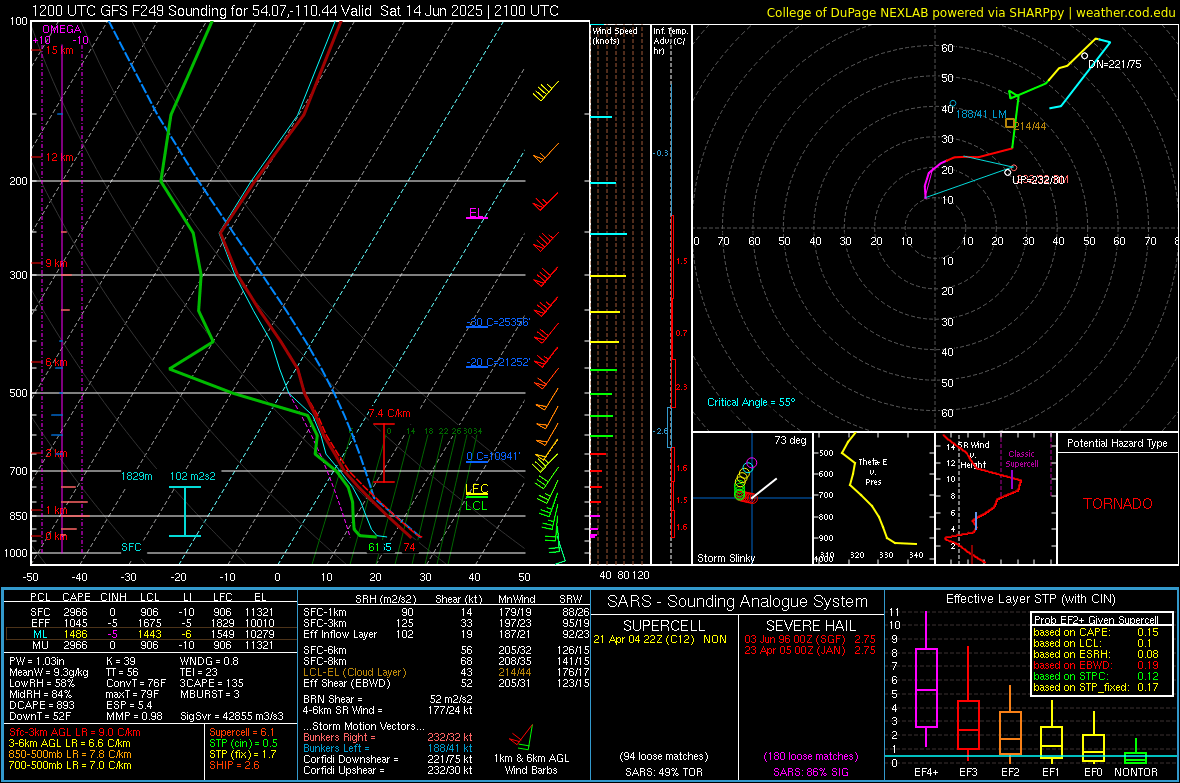This screenshot has width=1180, height=783.
Task: Click the SHIP = 2.6 value
Action: (x=234, y=765)
